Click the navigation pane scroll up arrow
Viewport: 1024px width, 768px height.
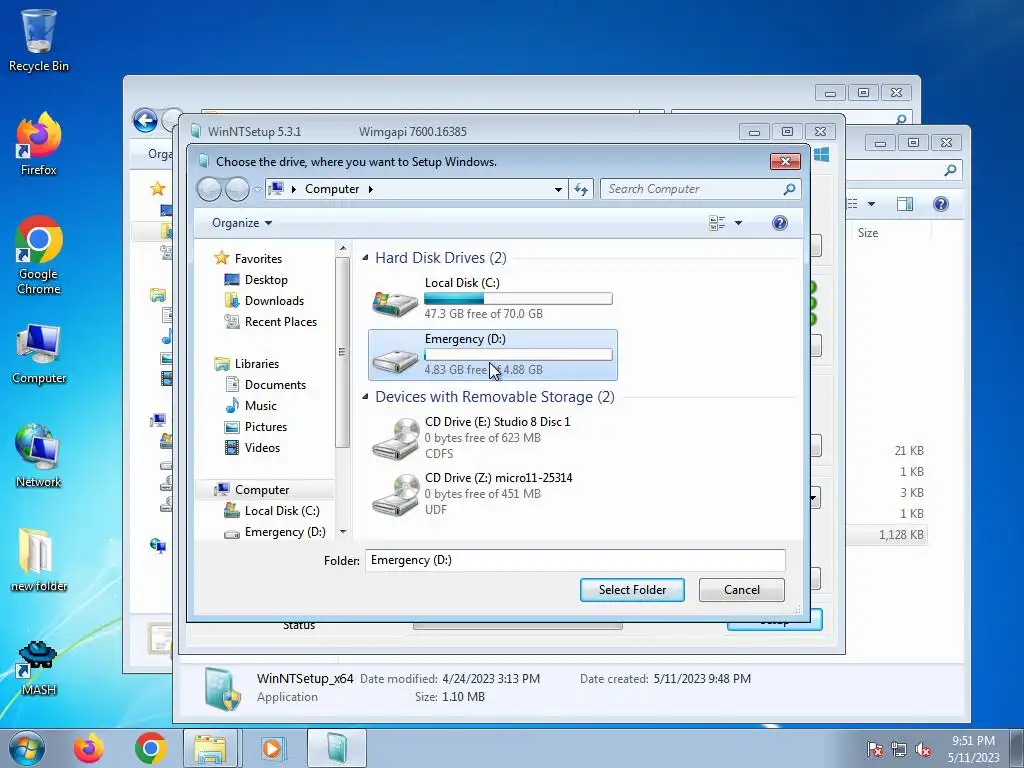343,248
